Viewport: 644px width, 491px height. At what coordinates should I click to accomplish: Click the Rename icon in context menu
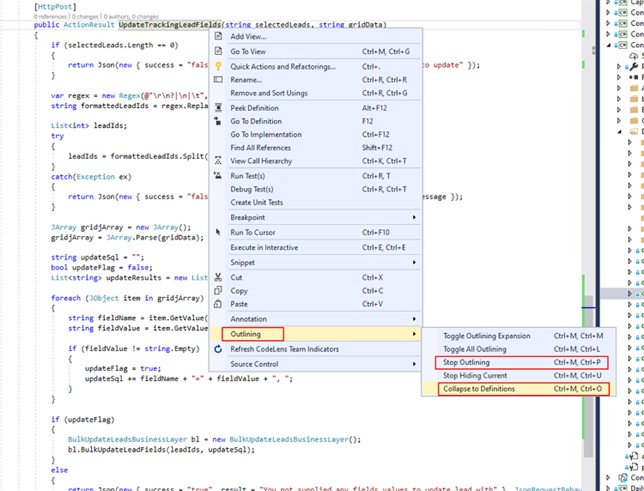pos(219,79)
